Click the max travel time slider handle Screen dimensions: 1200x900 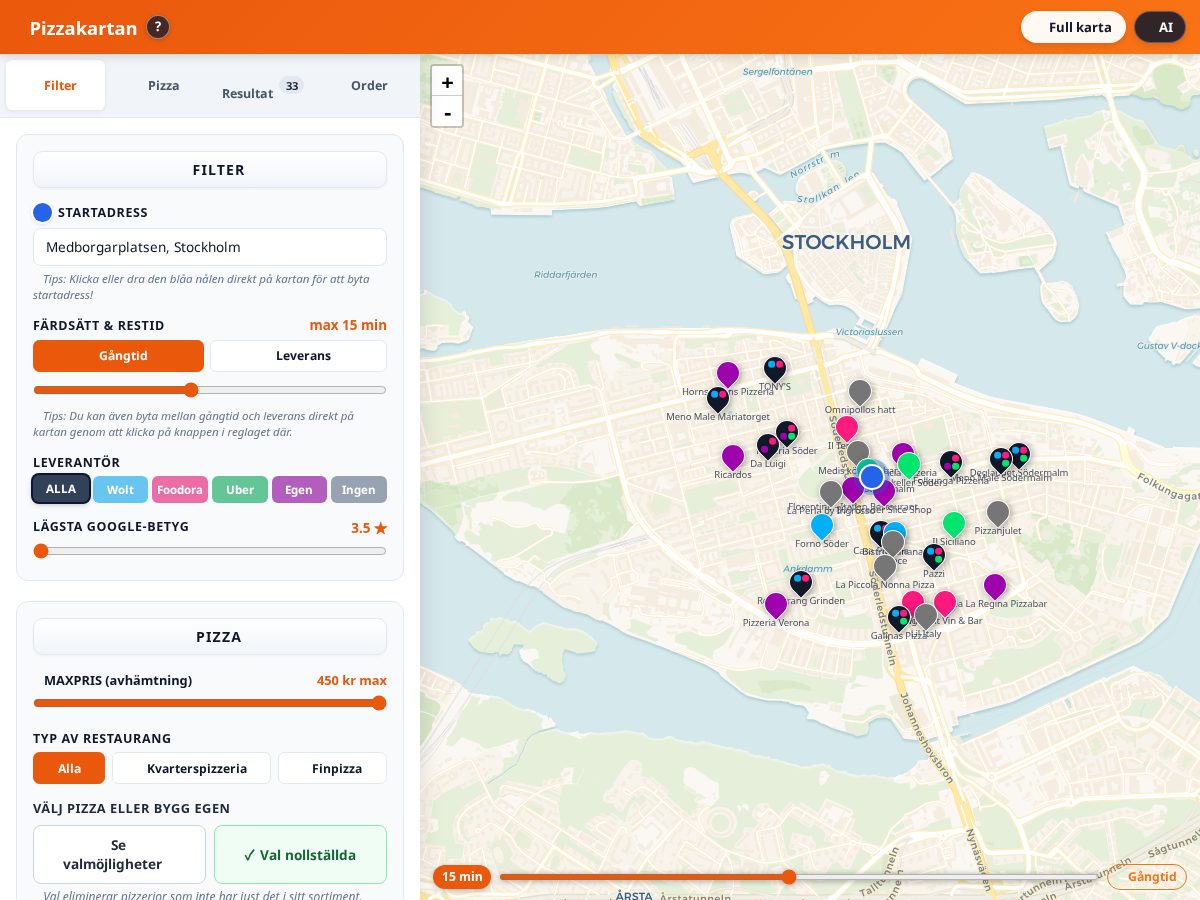click(191, 390)
